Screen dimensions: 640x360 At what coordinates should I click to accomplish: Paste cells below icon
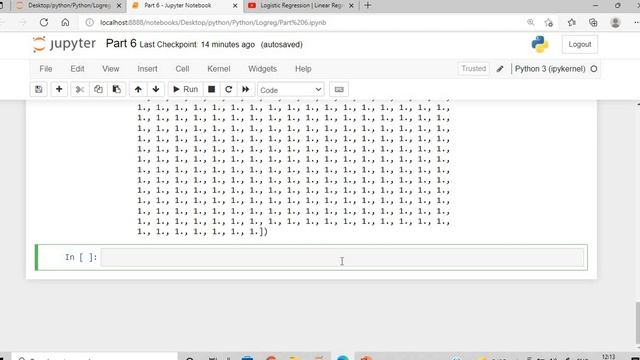[116, 89]
